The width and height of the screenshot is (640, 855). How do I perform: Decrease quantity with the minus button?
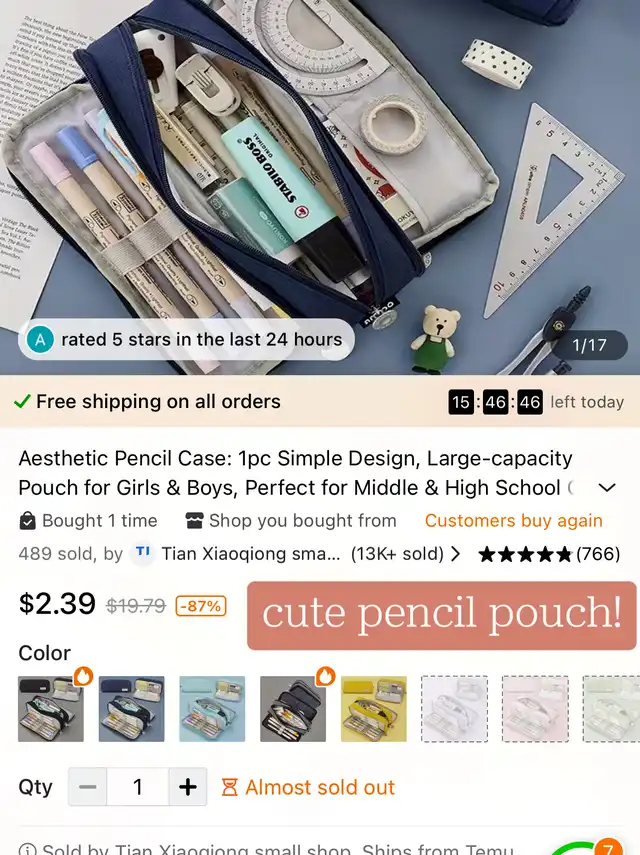(x=88, y=787)
